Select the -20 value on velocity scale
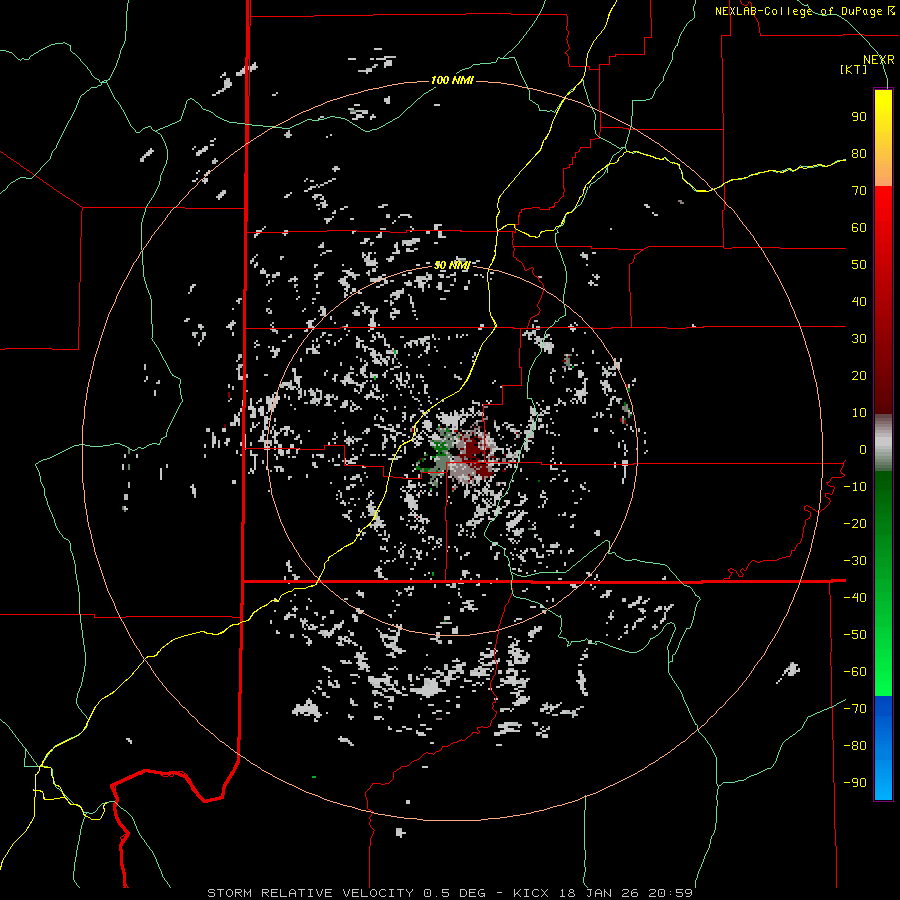The image size is (900, 900). (855, 523)
